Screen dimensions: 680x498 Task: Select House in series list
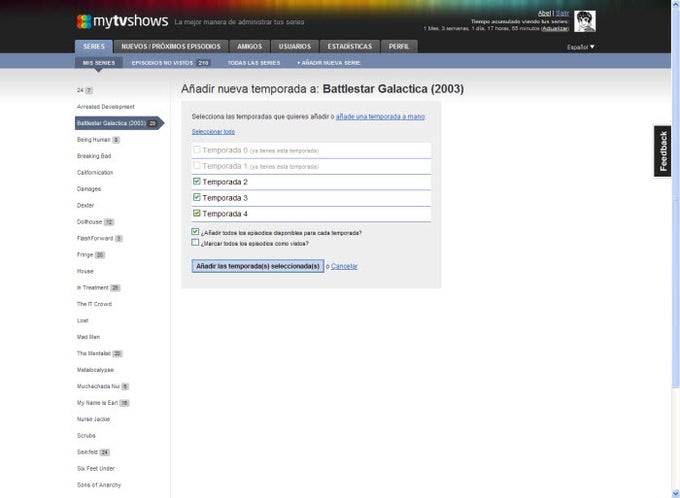coord(85,272)
